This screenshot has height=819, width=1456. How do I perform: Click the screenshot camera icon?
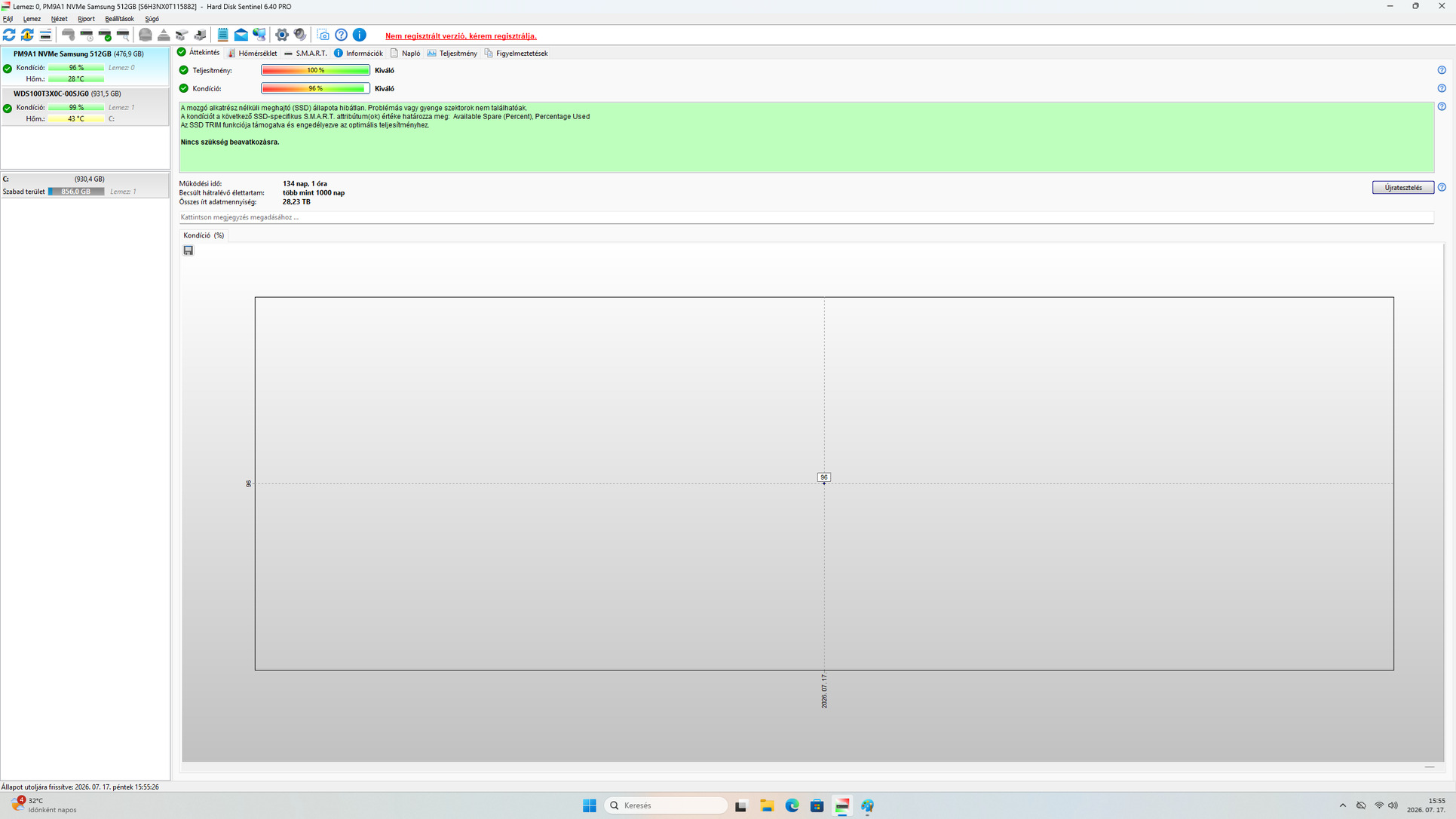323,35
